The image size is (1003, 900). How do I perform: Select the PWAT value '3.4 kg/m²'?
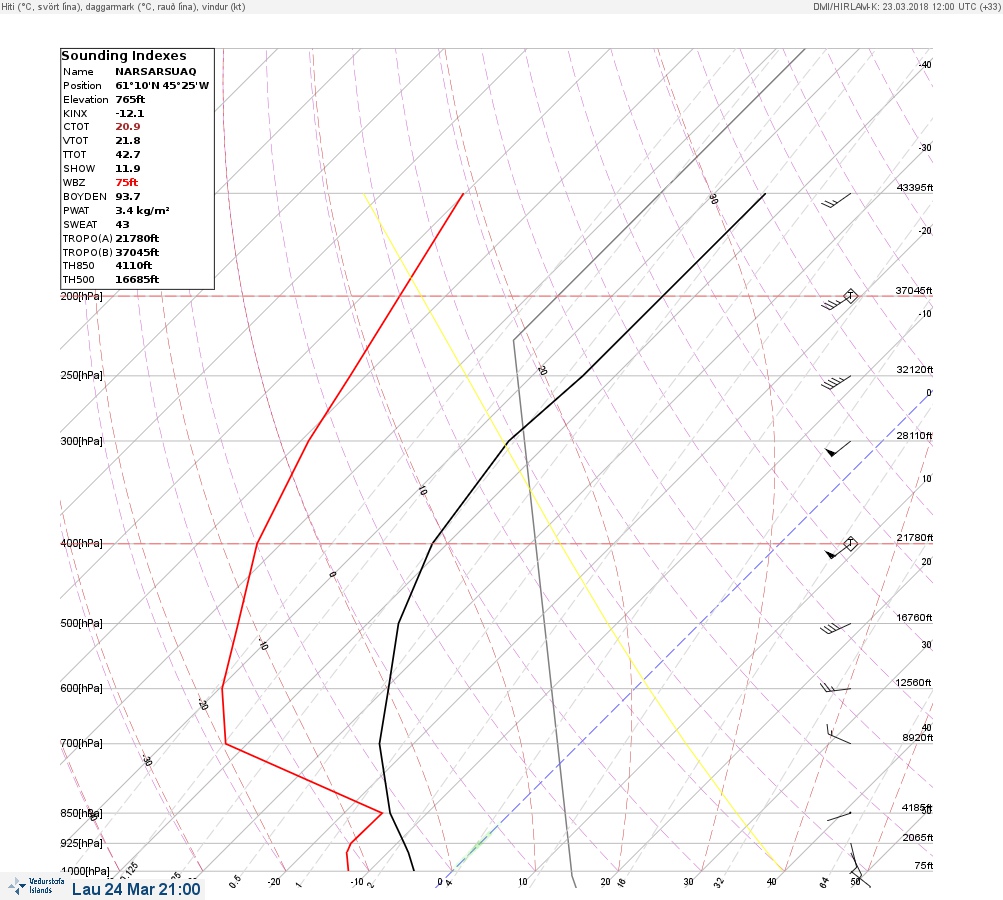142,210
